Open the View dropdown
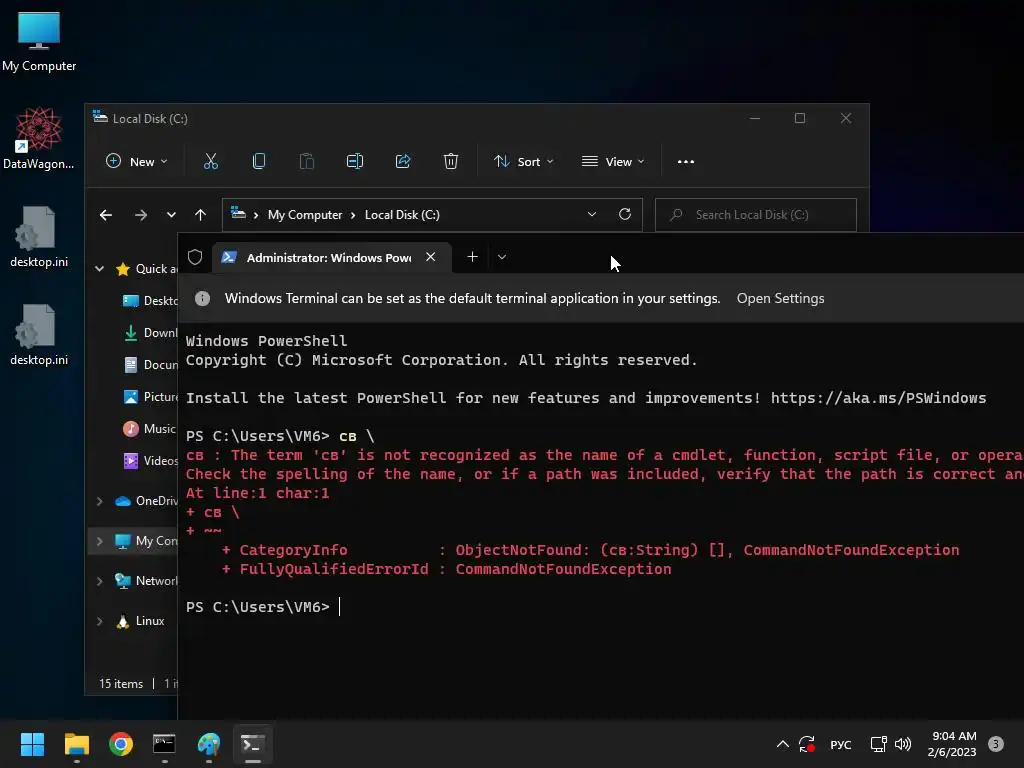 click(x=613, y=161)
